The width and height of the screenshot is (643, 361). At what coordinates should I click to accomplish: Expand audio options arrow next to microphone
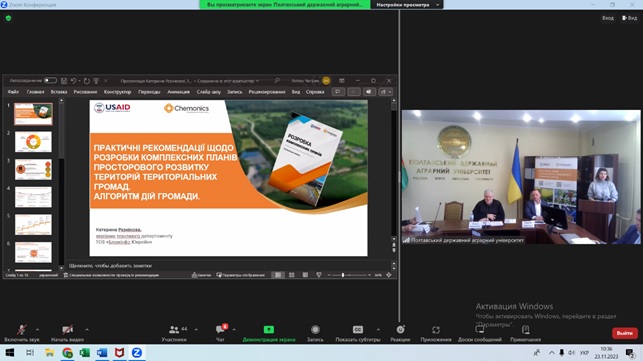click(37, 329)
